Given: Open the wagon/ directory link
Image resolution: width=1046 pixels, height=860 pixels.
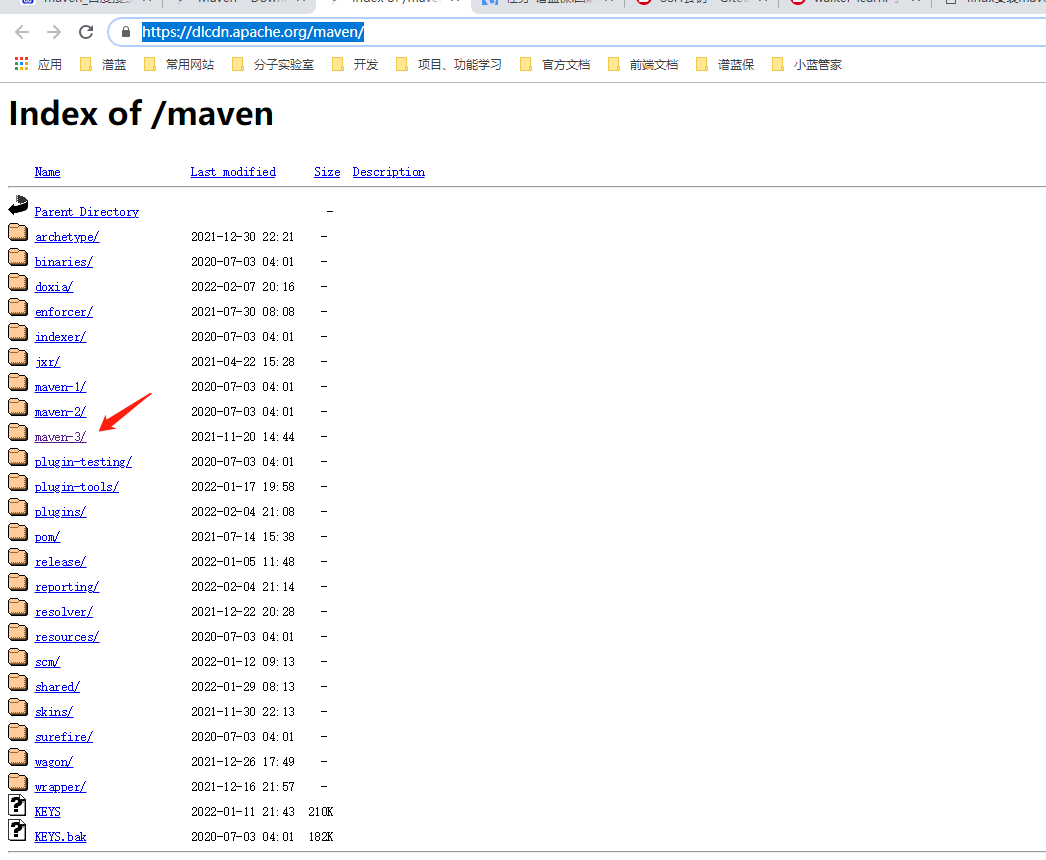Looking at the screenshot, I should point(54,762).
